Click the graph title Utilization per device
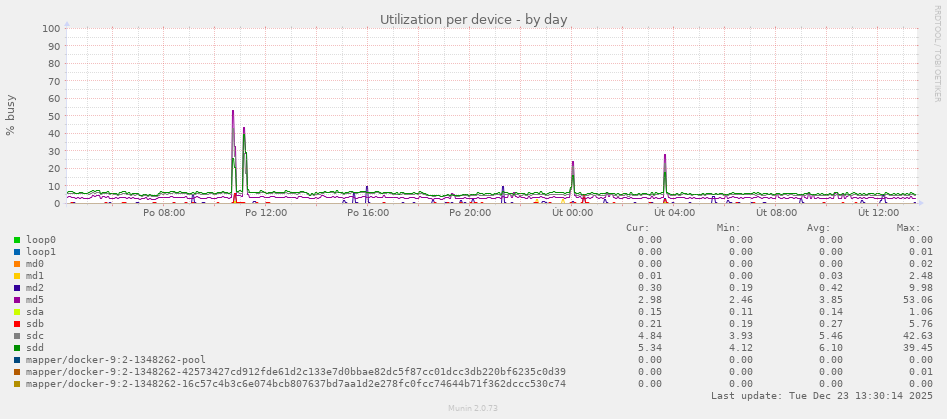947x419 pixels. 474,20
